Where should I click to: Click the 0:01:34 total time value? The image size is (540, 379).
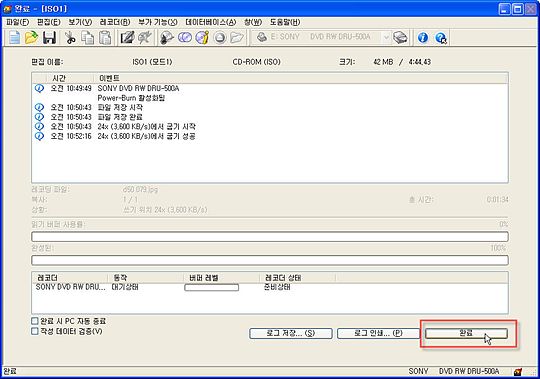tap(498, 200)
